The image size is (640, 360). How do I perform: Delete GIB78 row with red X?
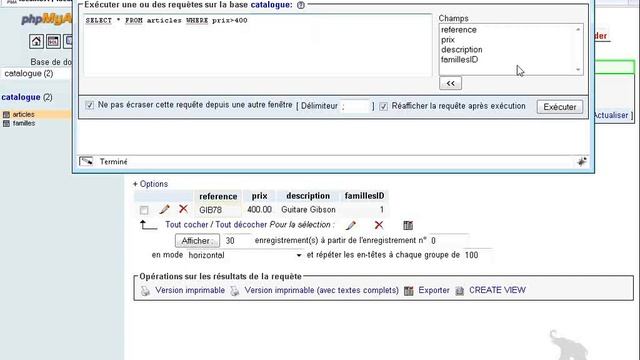click(x=183, y=209)
